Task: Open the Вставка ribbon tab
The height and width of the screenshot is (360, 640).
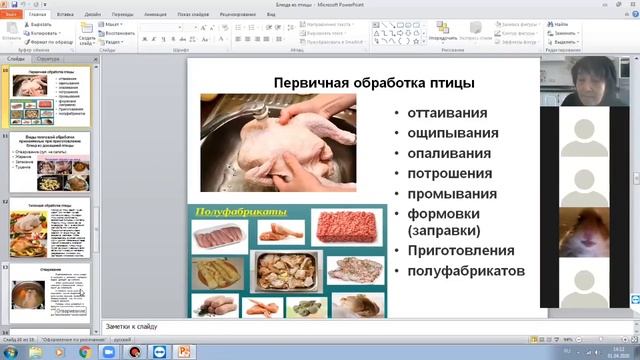Action: [x=65, y=14]
